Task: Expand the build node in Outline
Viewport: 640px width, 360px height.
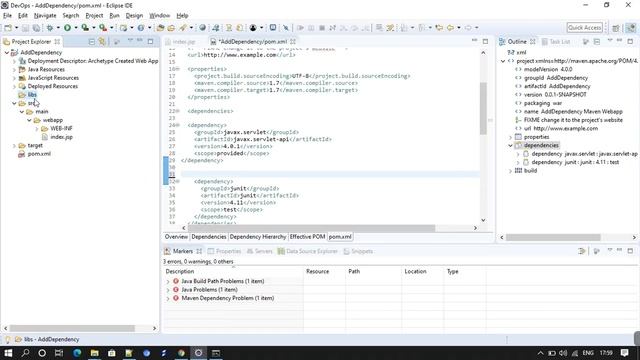Action: click(510, 171)
